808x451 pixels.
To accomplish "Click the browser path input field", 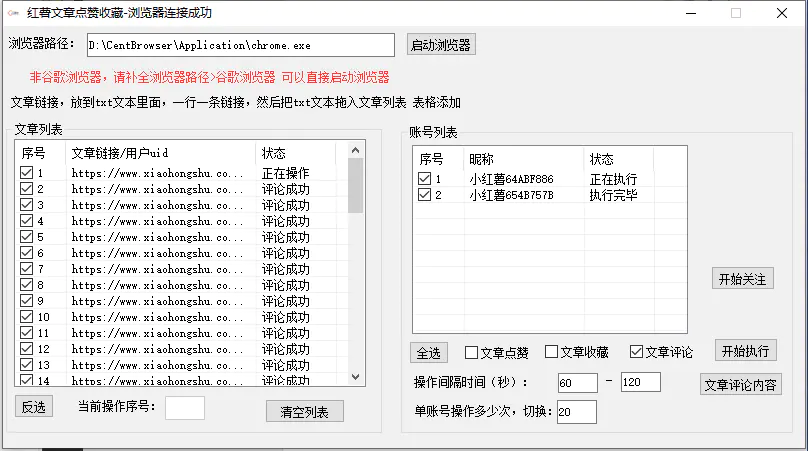I will point(241,45).
